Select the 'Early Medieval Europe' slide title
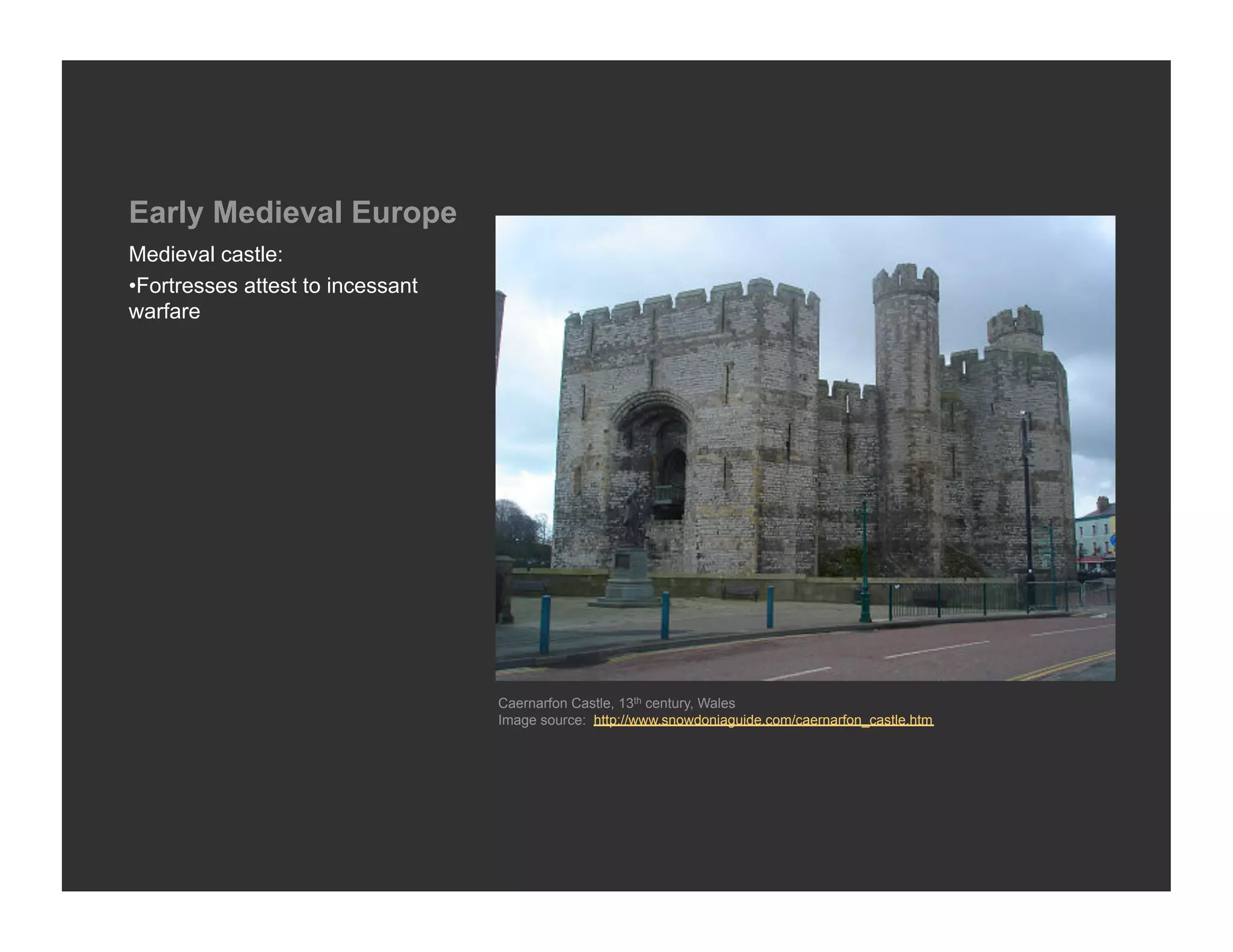Screen dimensions: 1233x952 coord(293,212)
